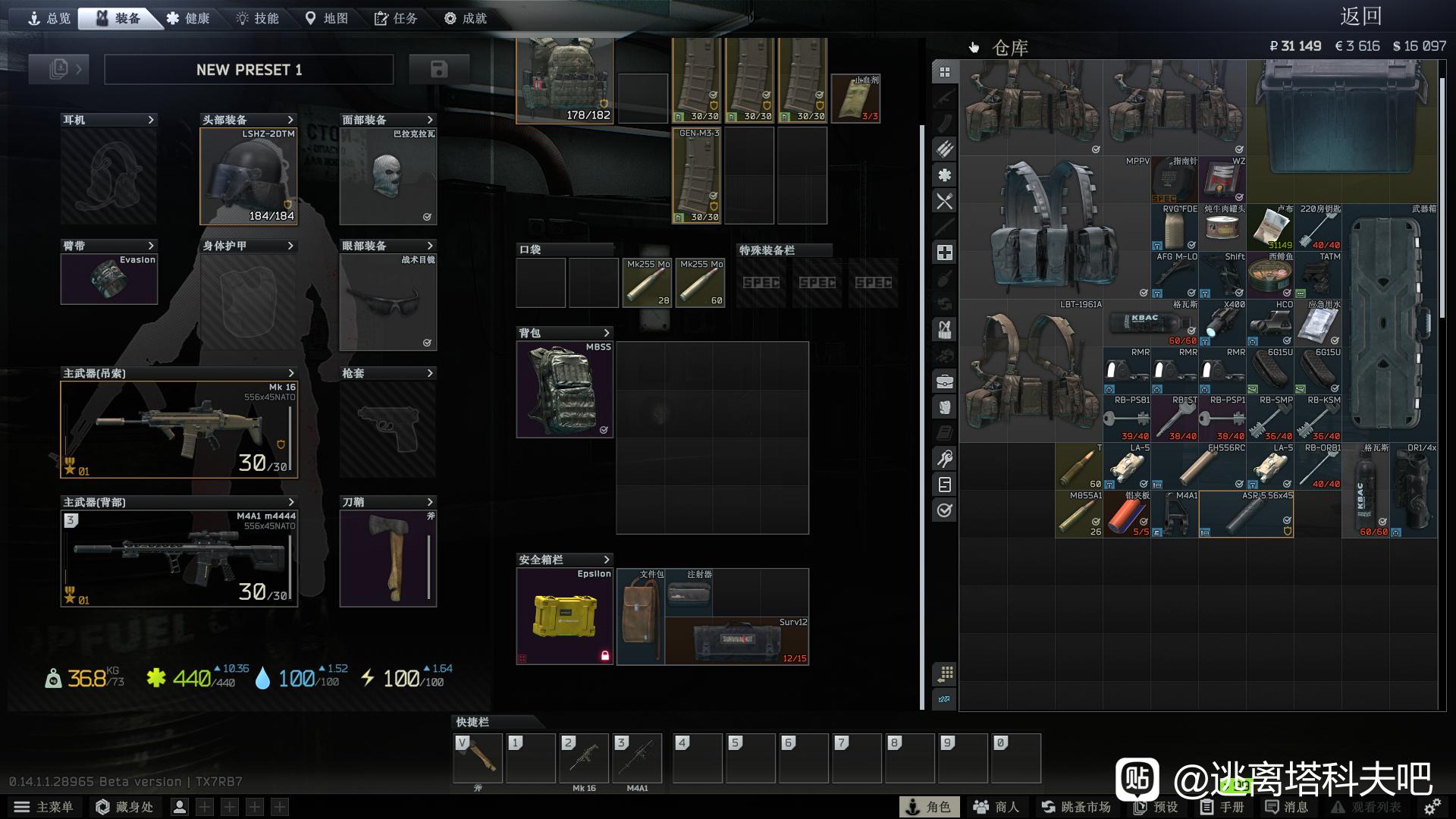Filter stash by body armor icon
The height and width of the screenshot is (819, 1456).
tap(945, 407)
